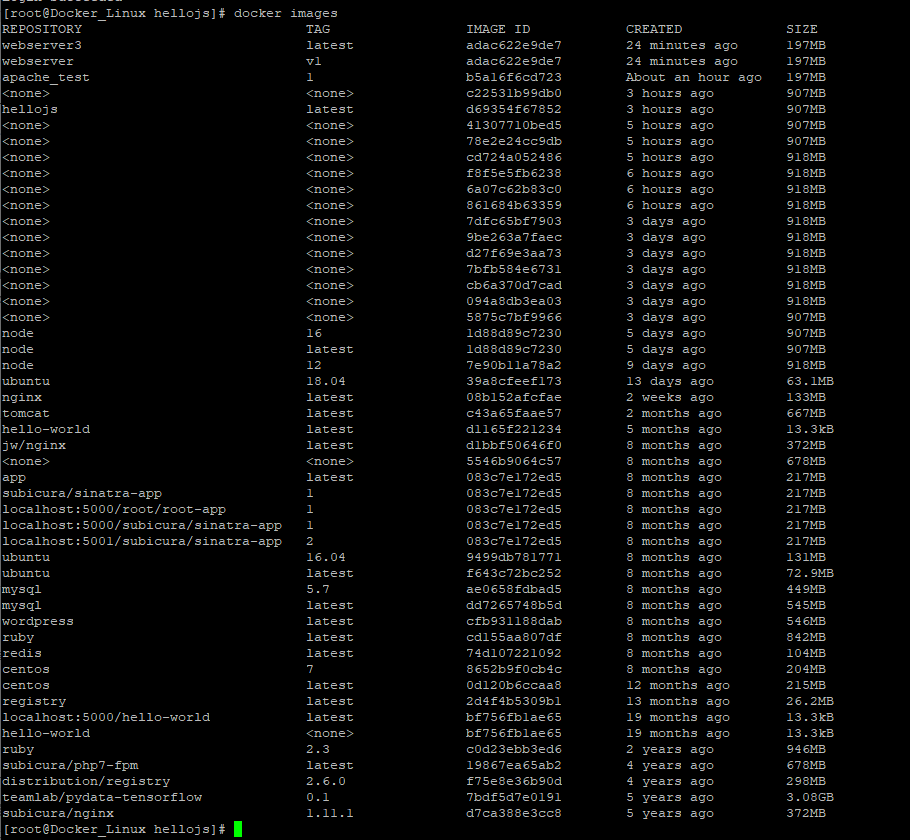Select repository 'apache_test'
Viewport: 910px width, 840px height.
pyautogui.click(x=46, y=77)
